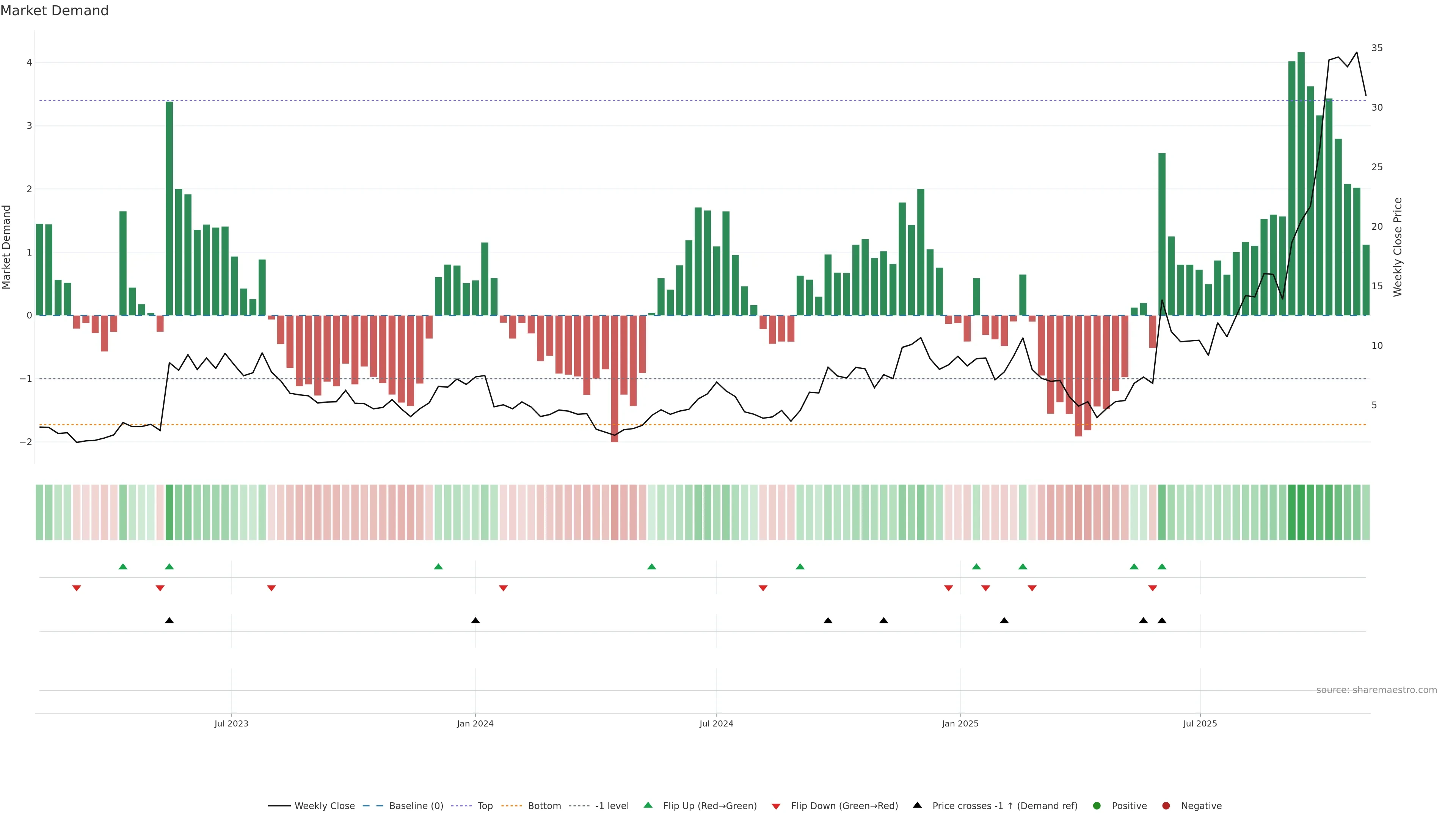The image size is (1456, 819).
Task: Click the first red flip-down marker
Action: 77,588
